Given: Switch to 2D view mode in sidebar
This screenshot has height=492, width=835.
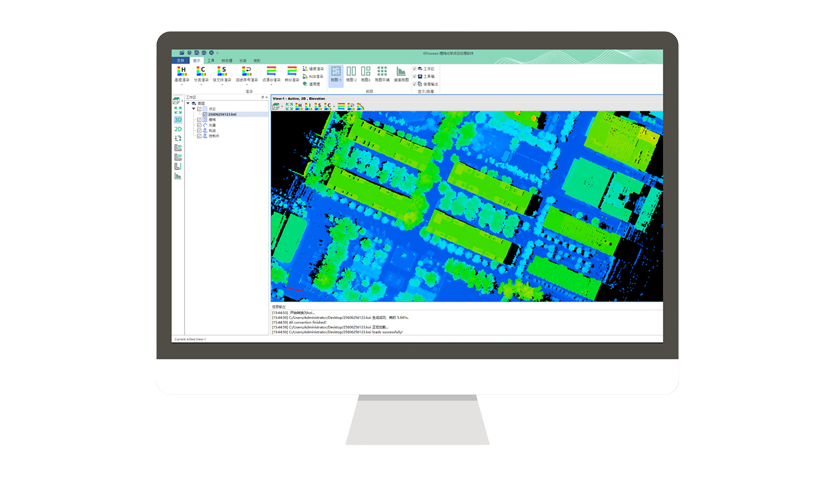Looking at the screenshot, I should pos(178,129).
